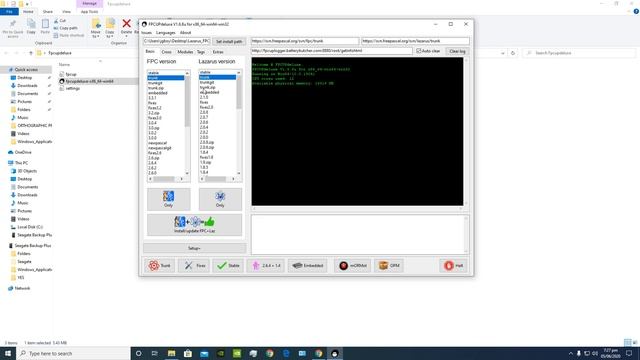Click Install/update FPC+Laz button

194,224
